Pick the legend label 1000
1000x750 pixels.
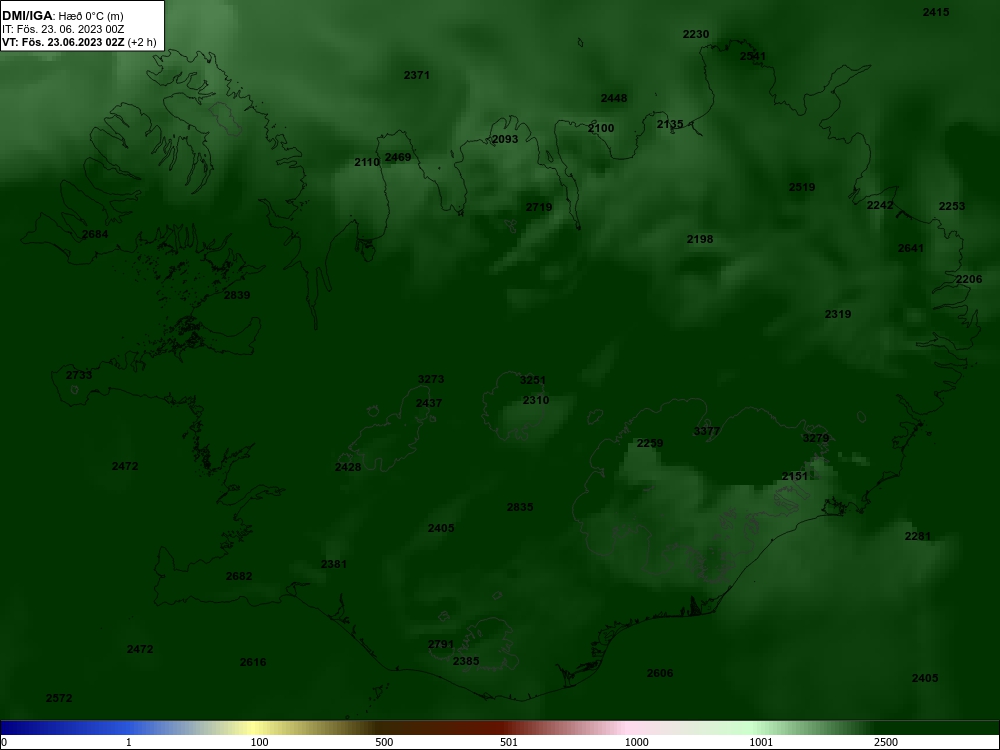click(x=636, y=742)
